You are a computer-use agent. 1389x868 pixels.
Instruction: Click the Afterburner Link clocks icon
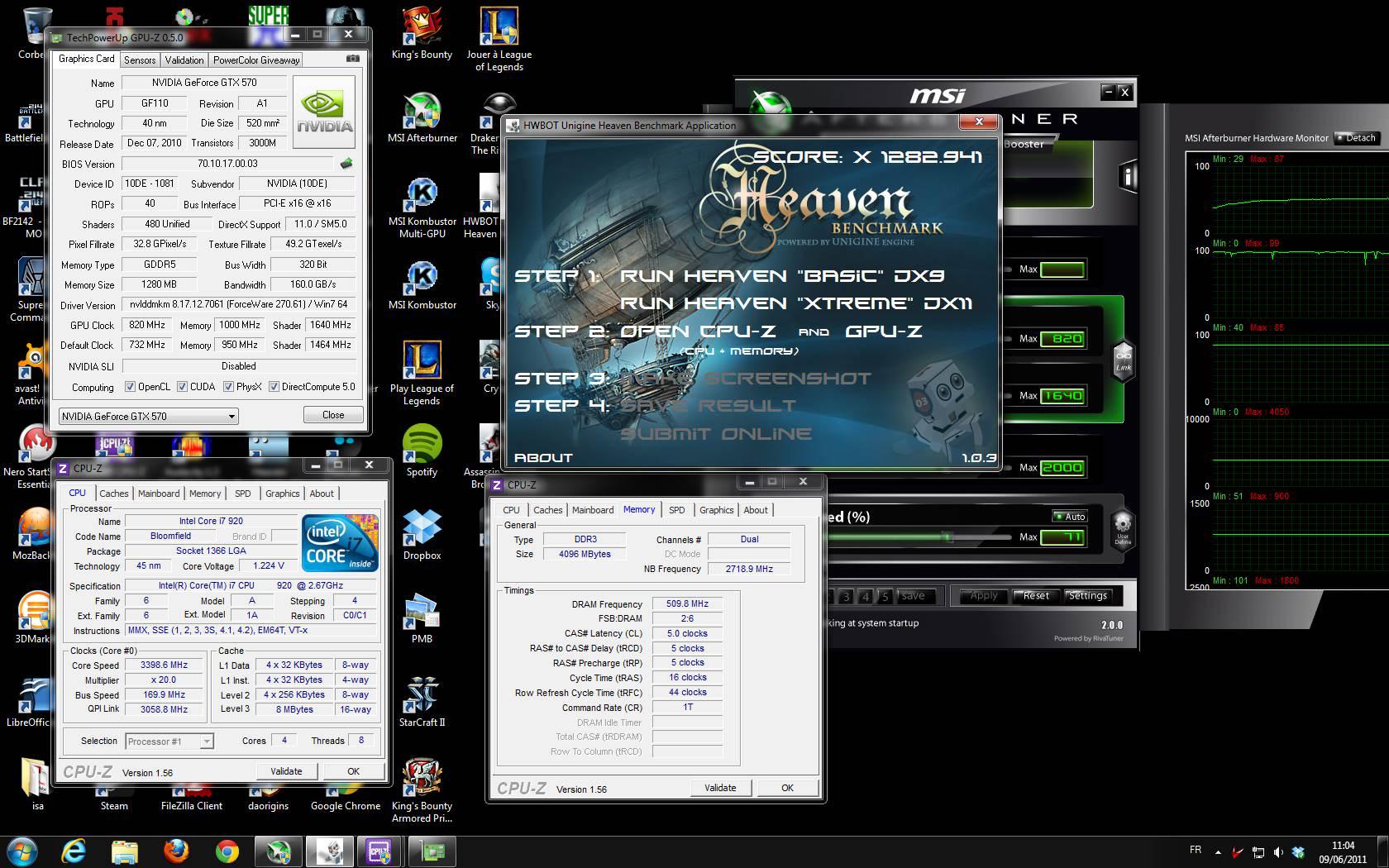pyautogui.click(x=1123, y=361)
